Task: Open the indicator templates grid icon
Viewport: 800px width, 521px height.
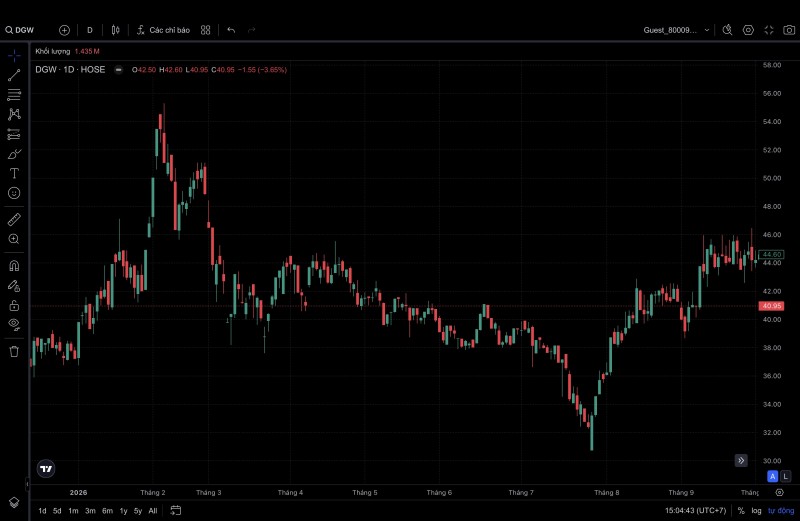Action: [206, 30]
